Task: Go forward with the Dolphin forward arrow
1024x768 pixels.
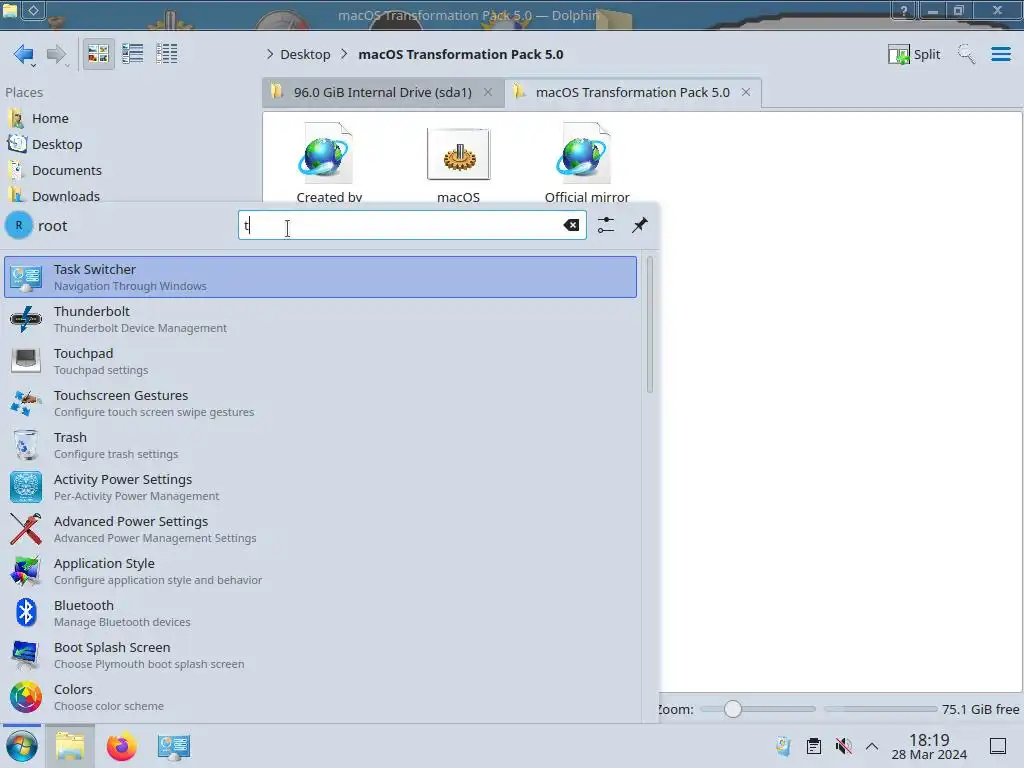Action: (x=57, y=54)
